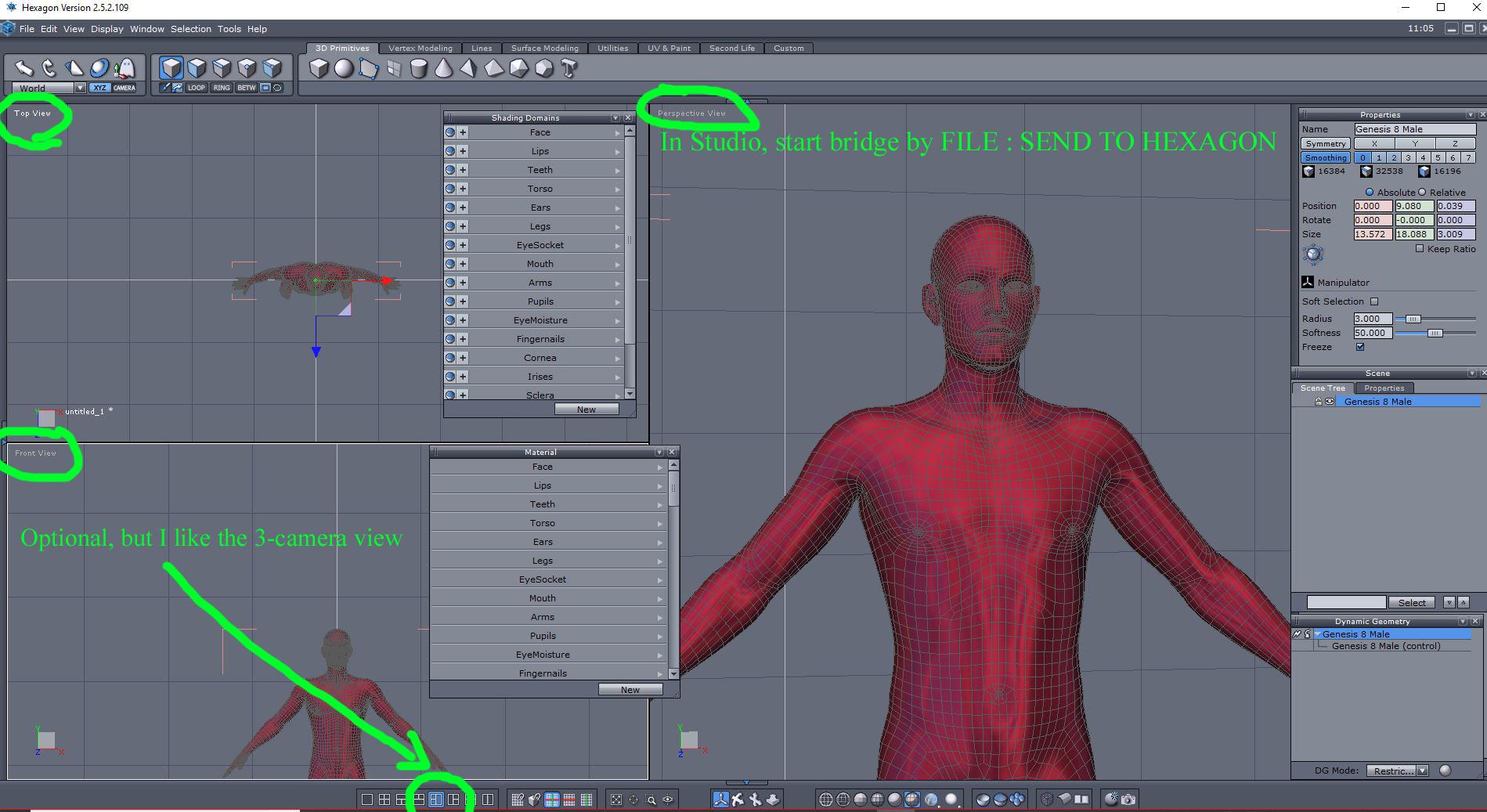This screenshot has width=1487, height=812.
Task: Open the Selection menu
Action: [191, 29]
